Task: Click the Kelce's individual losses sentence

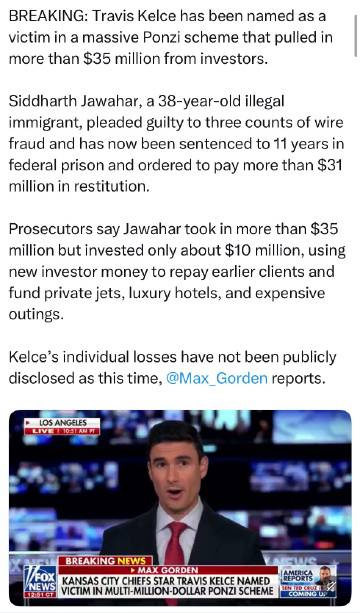Action: click(172, 367)
